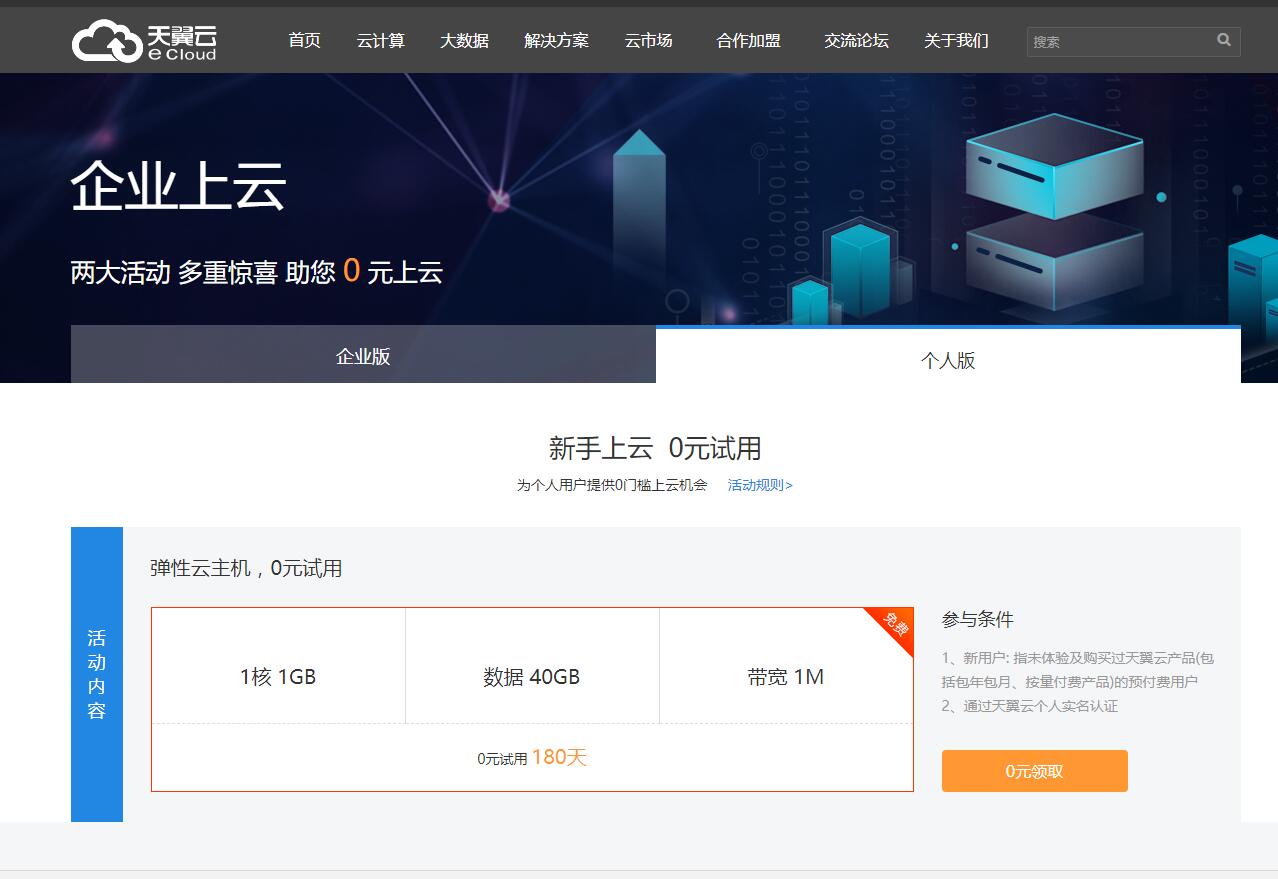The width and height of the screenshot is (1278, 879).
Task: Open the 关于我们 page
Action: tap(956, 41)
